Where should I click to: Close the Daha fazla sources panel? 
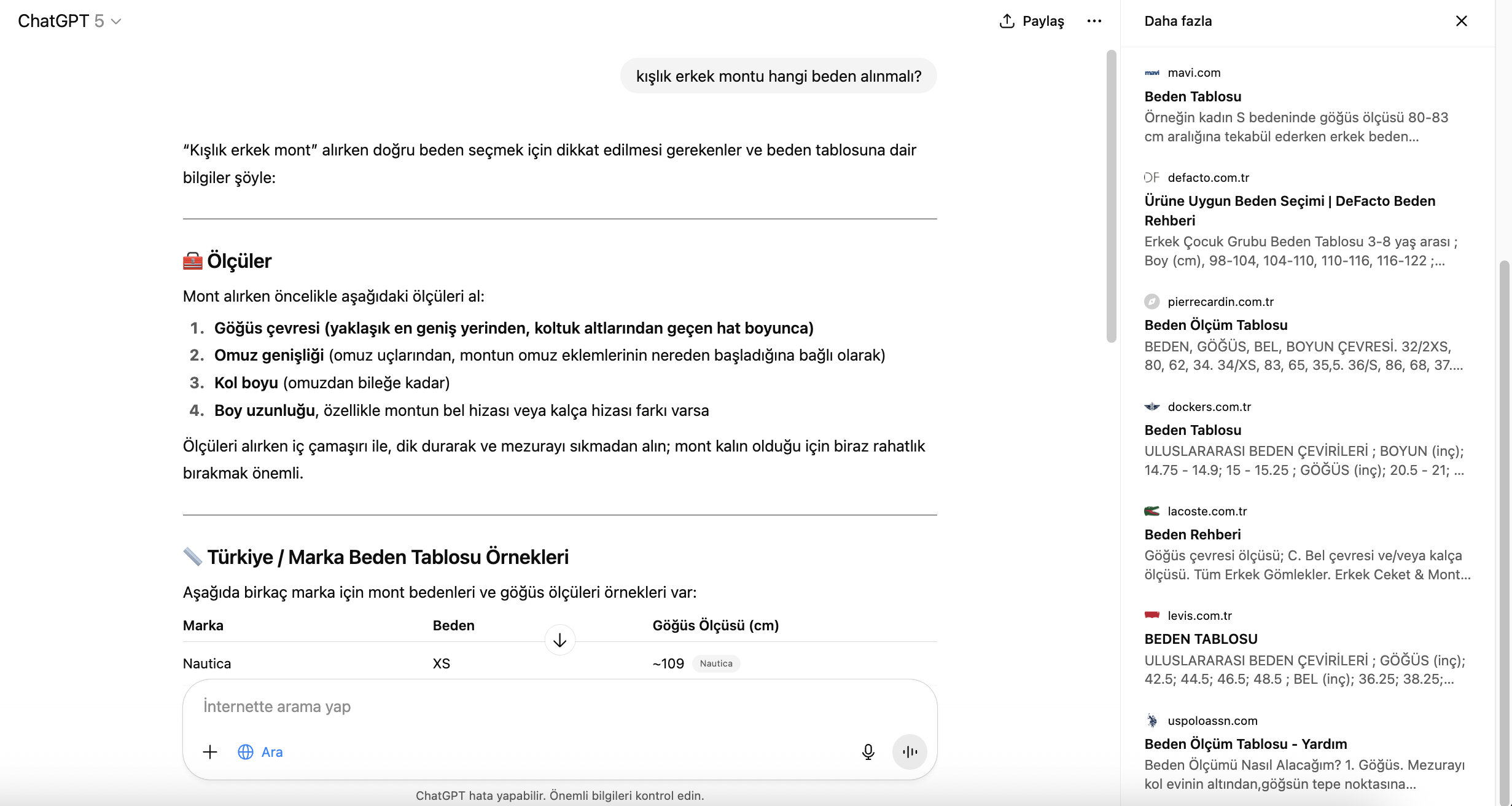click(x=1461, y=21)
